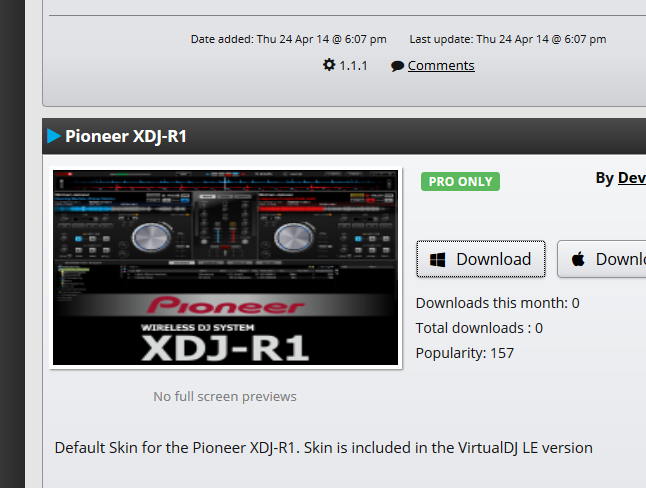The height and width of the screenshot is (496, 646).
Task: Click the gear version icon
Action: [x=329, y=65]
